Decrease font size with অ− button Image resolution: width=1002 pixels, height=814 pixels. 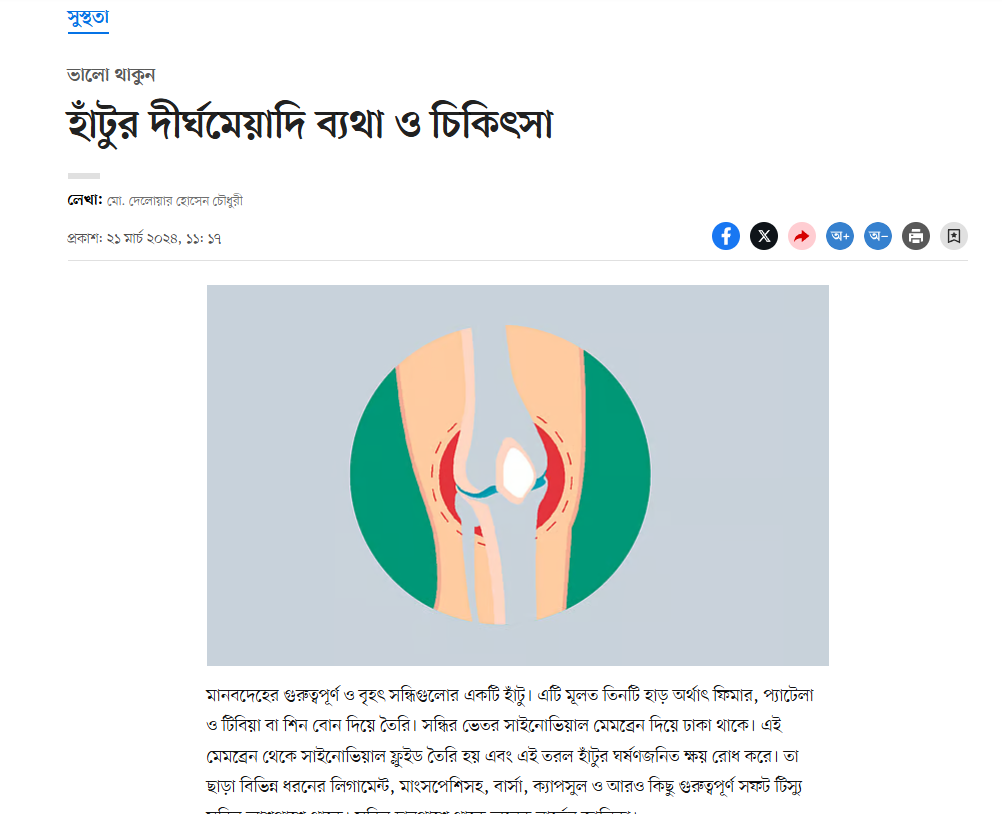[x=878, y=236]
